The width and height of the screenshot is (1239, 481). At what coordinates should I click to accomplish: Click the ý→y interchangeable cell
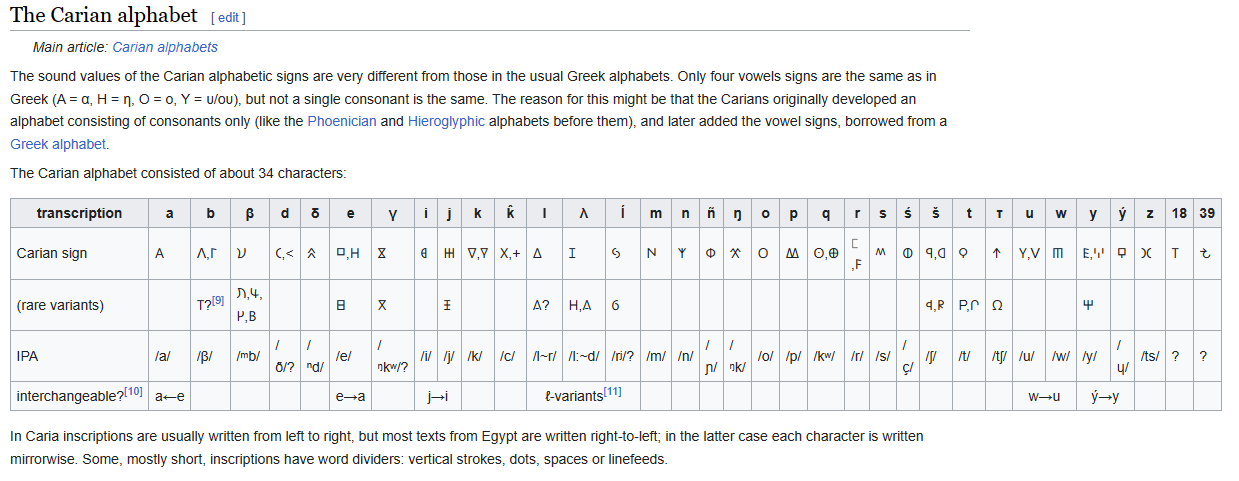tap(1104, 396)
